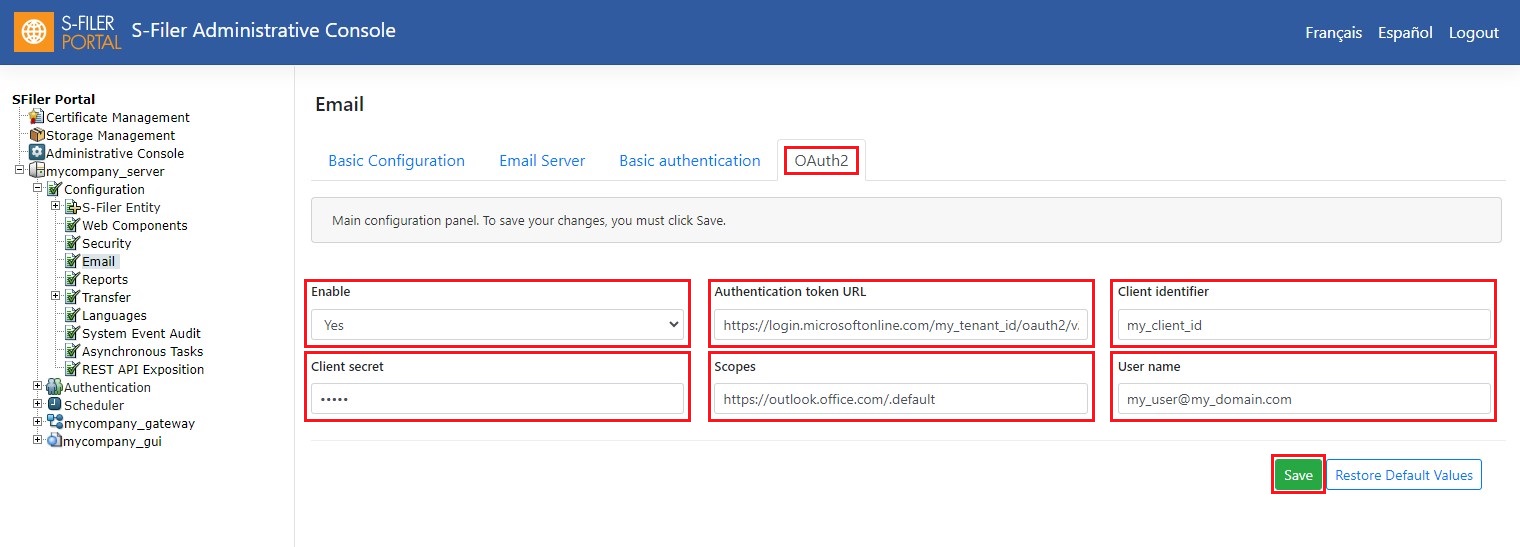Image resolution: width=1520 pixels, height=547 pixels.
Task: Click the Client identifier field
Action: (x=1304, y=326)
